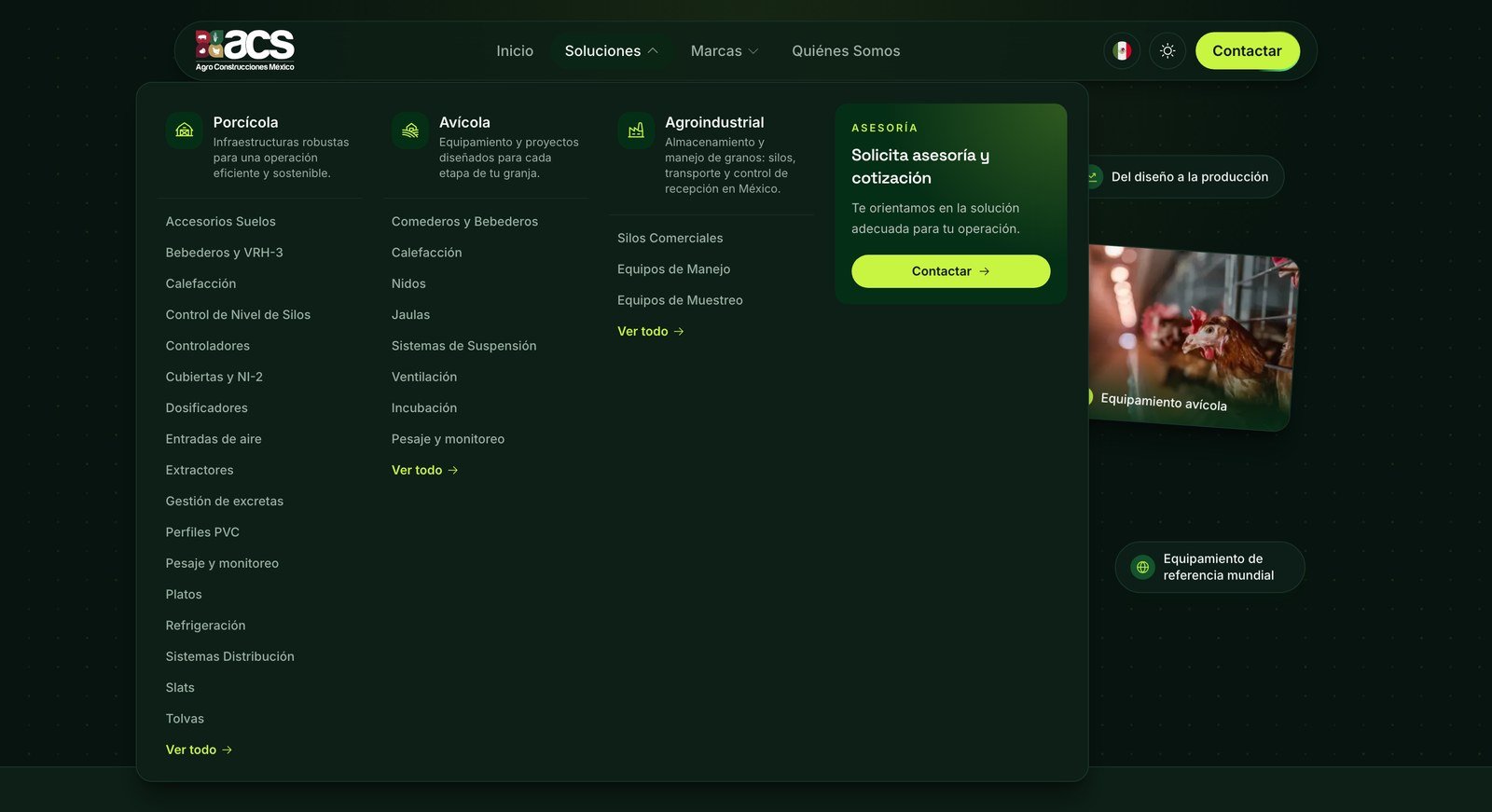
Task: Open Comederos y Bebederos under Avícola
Action: coord(464,222)
